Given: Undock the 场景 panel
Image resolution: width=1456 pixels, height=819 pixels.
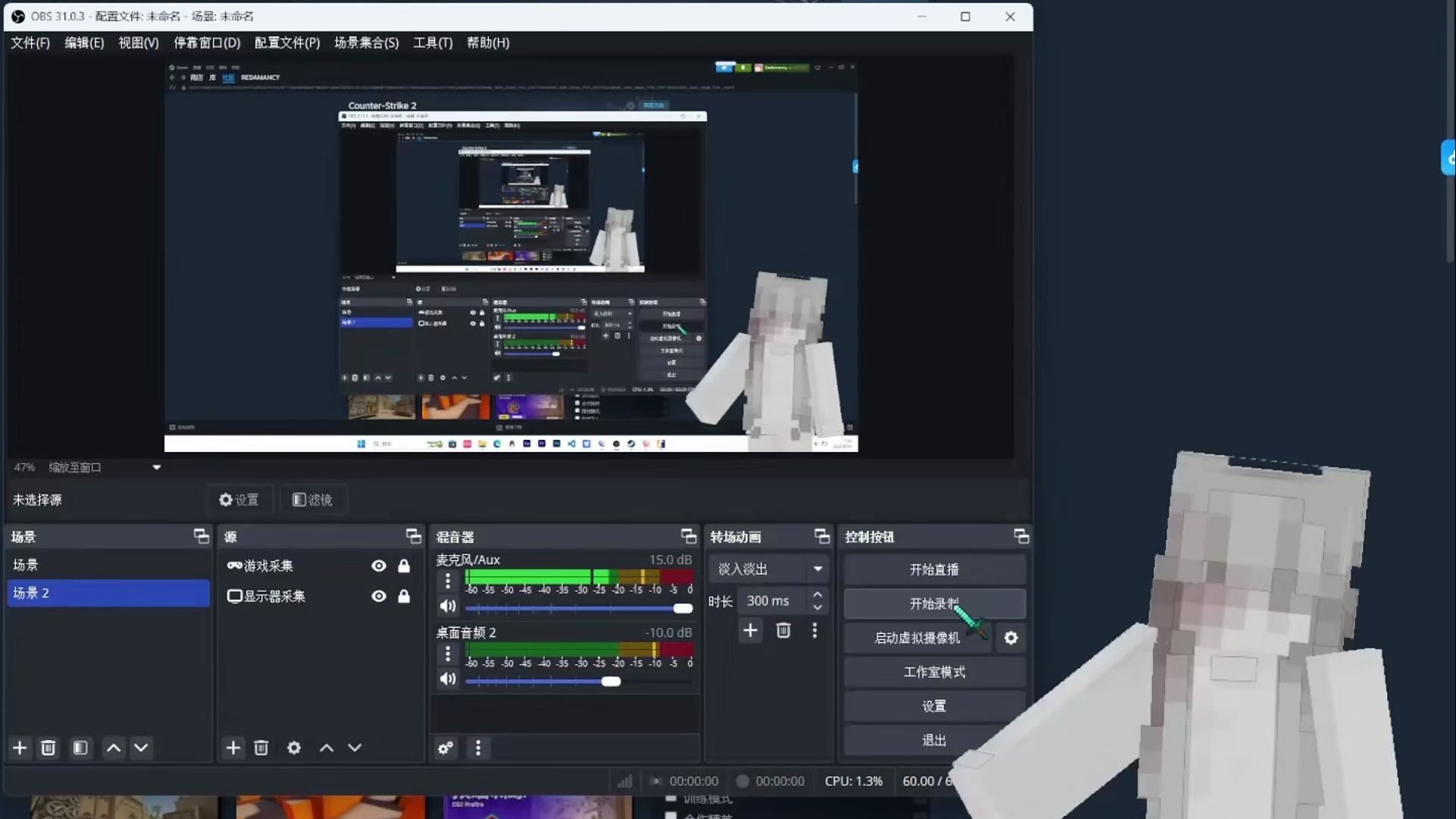Looking at the screenshot, I should pos(201,536).
